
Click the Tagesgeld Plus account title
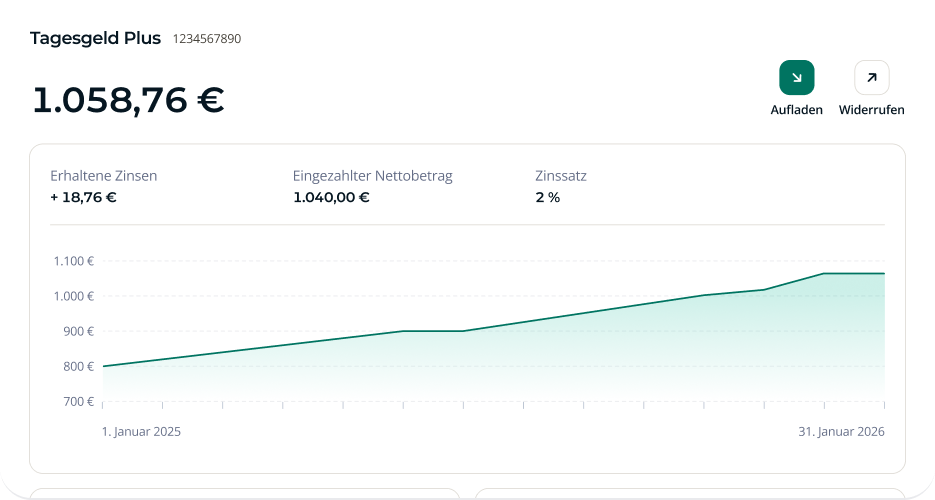click(95, 38)
